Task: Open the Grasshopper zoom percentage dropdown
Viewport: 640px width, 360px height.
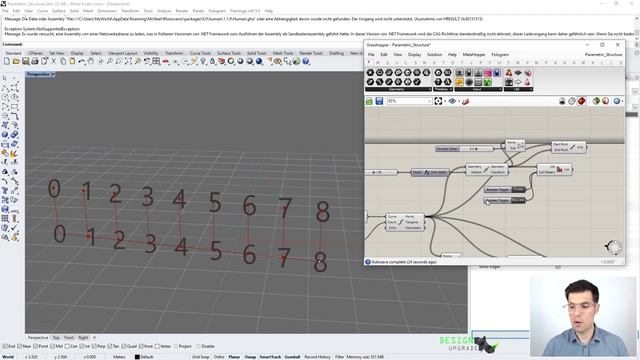Action: (x=429, y=101)
